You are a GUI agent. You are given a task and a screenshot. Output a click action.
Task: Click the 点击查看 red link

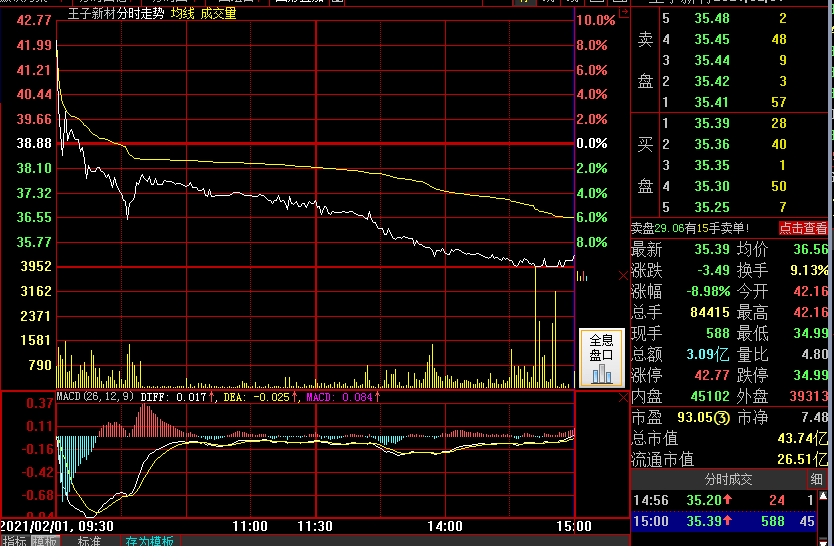tap(803, 229)
